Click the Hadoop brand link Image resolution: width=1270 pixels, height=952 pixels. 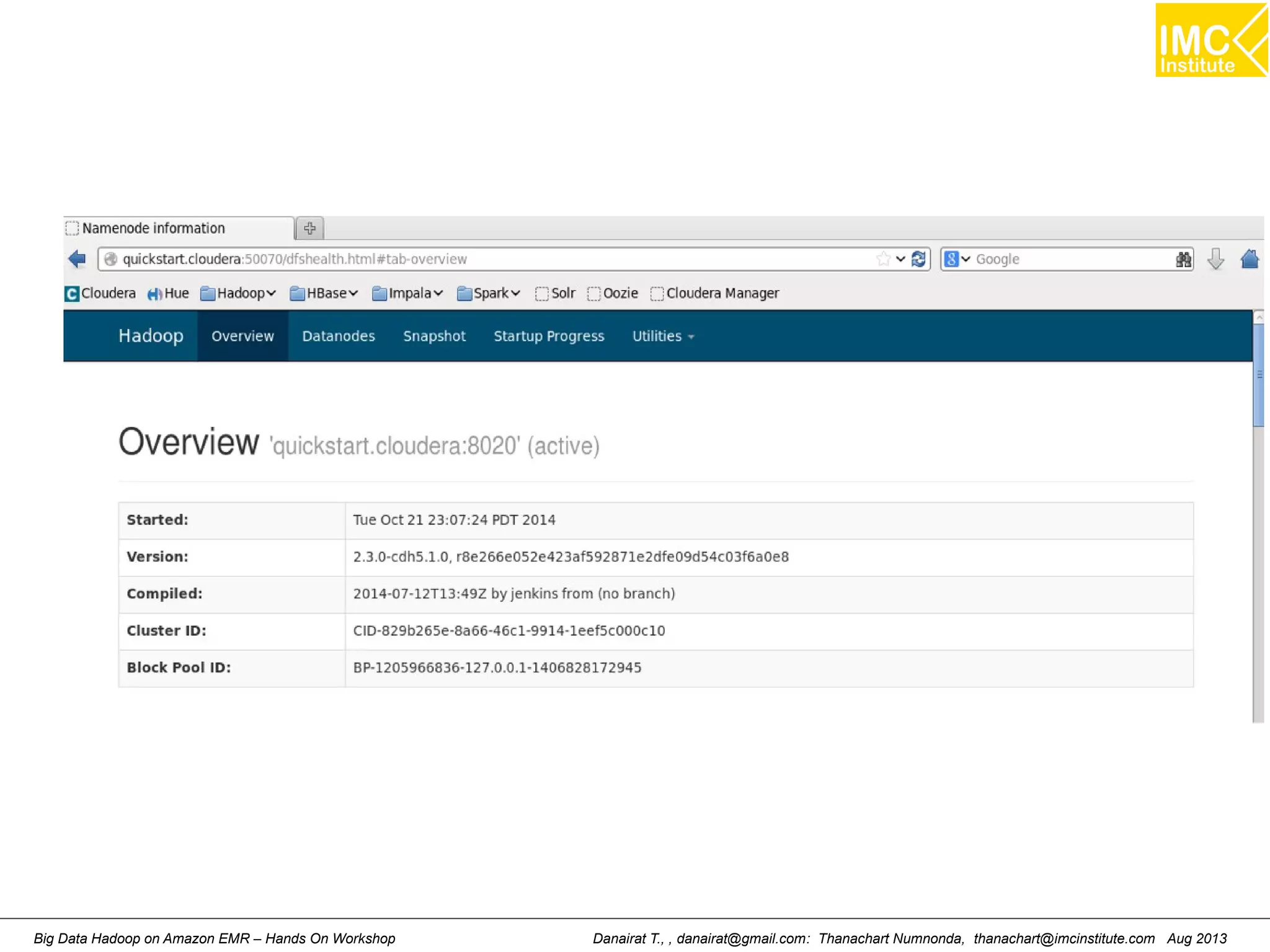coord(151,335)
